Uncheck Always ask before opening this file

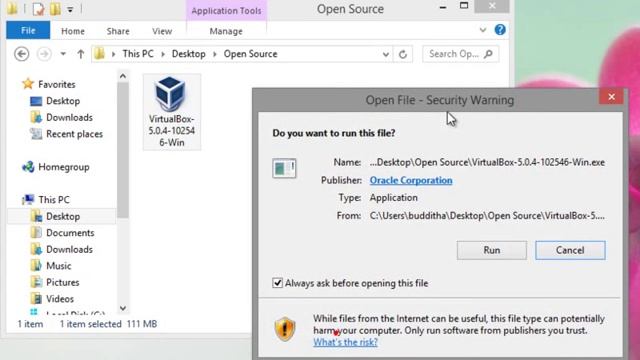click(278, 283)
